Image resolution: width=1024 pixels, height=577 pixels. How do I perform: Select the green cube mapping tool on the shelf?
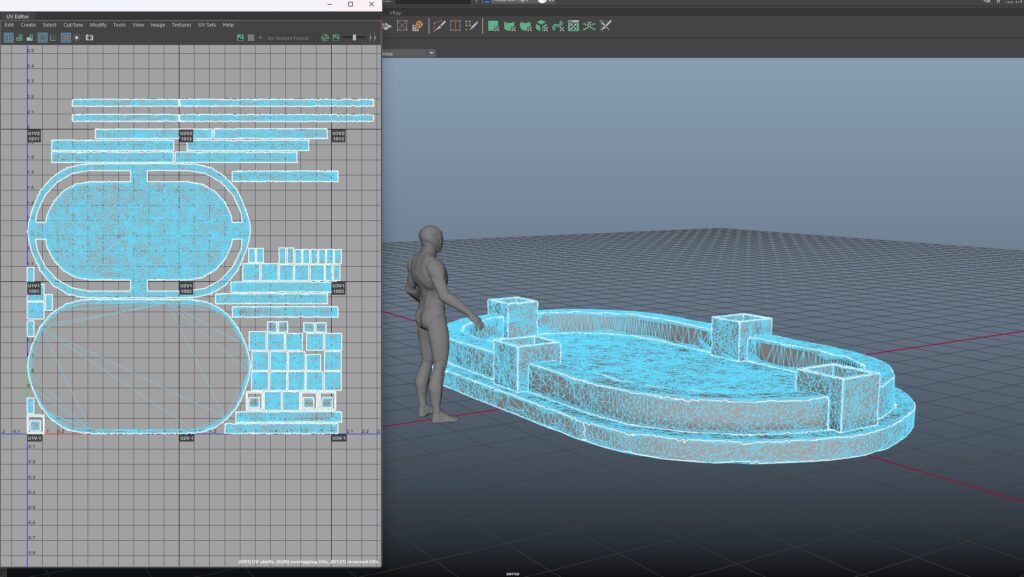pos(541,27)
